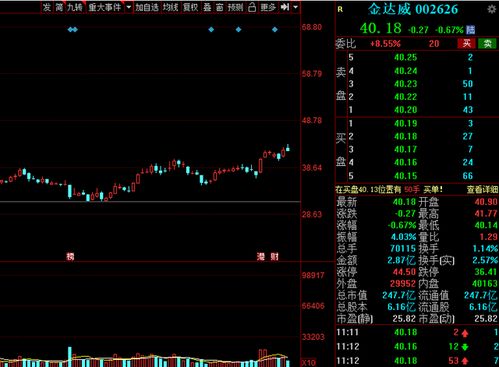Select 预测 from chart toolbar
This screenshot has height=367, width=499.
pos(235,7)
